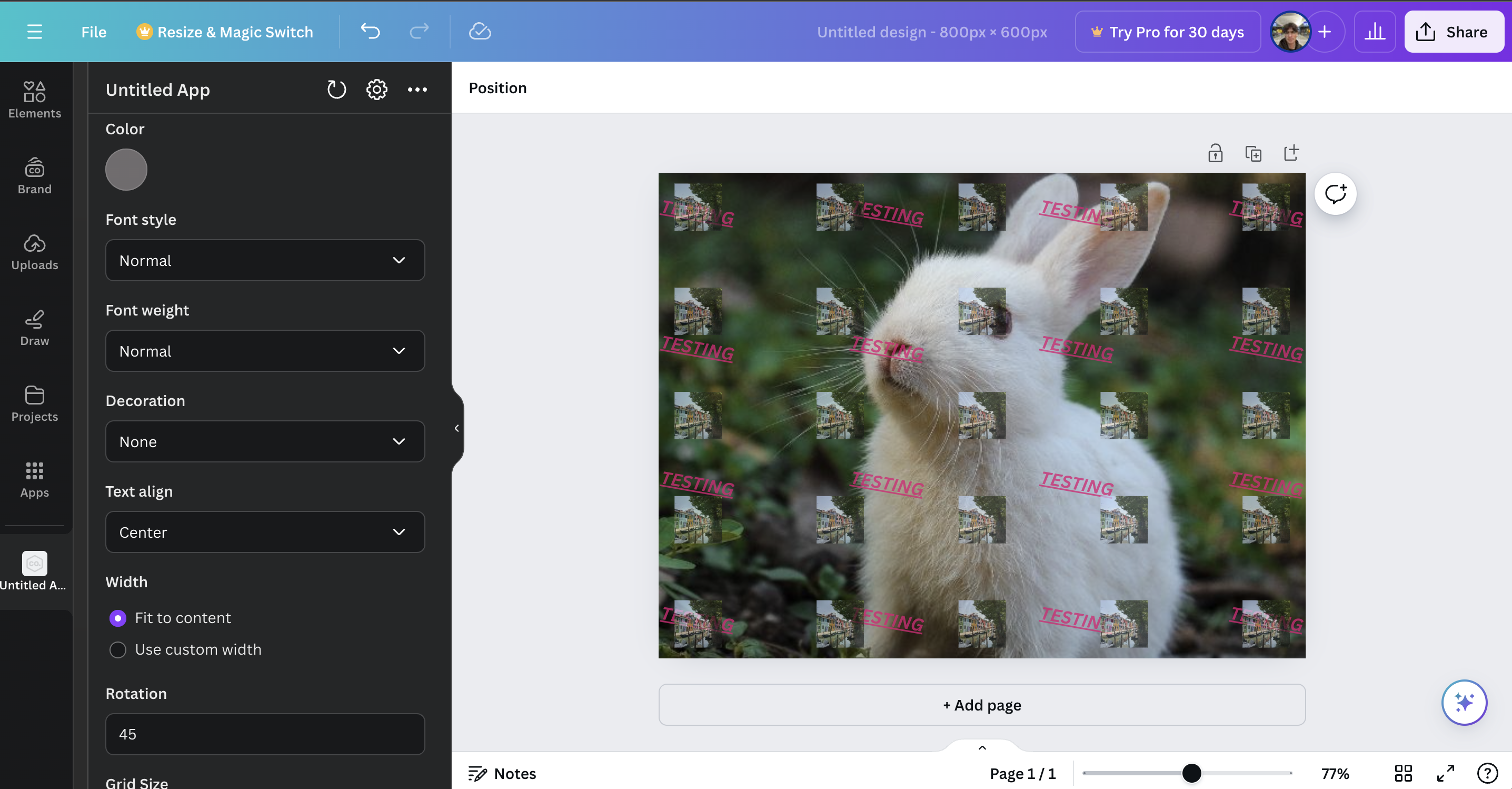Select the Fit to content radio option
Screen dimensions: 1512x789
click(x=118, y=618)
